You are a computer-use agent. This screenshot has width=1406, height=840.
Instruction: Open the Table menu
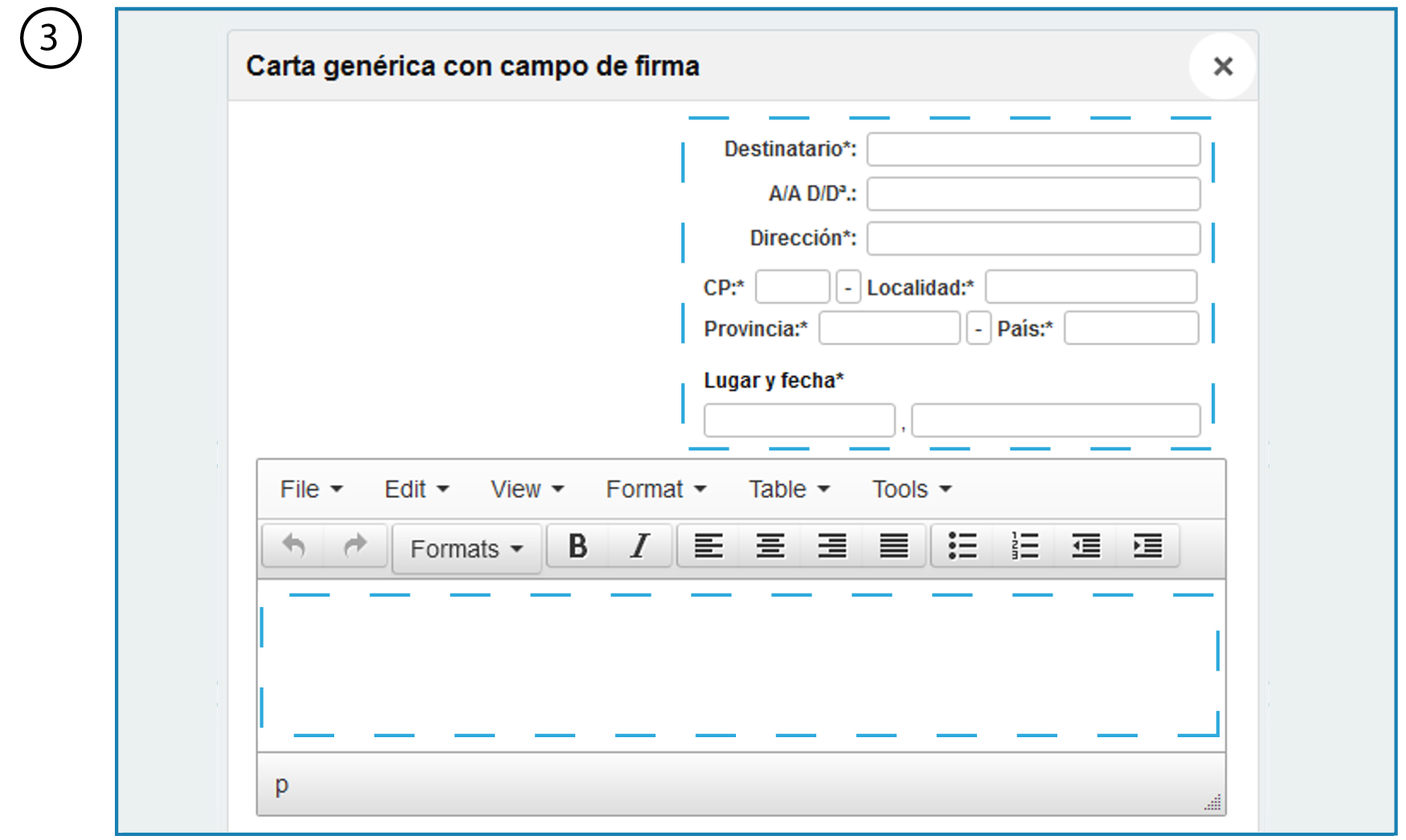789,489
